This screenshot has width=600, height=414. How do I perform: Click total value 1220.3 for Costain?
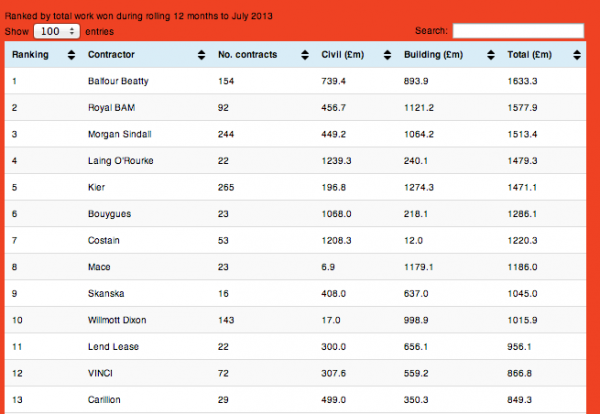[x=522, y=240]
